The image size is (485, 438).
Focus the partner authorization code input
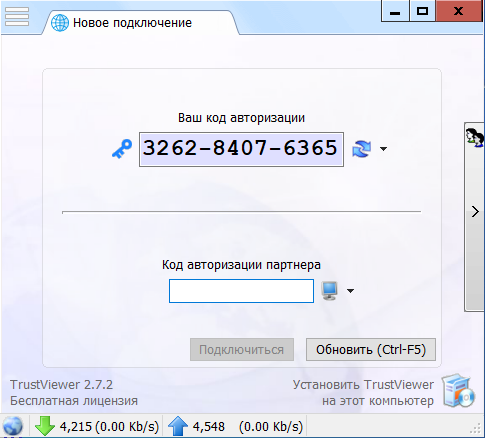[241, 291]
